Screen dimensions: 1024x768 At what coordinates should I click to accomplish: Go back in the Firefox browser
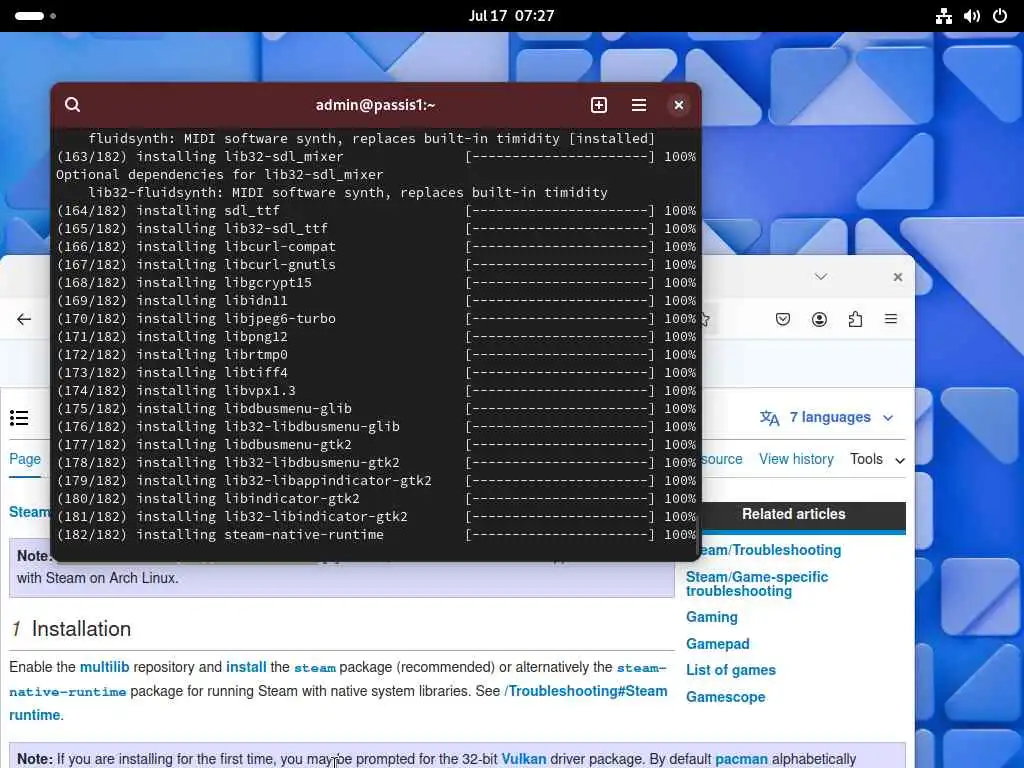[24, 319]
